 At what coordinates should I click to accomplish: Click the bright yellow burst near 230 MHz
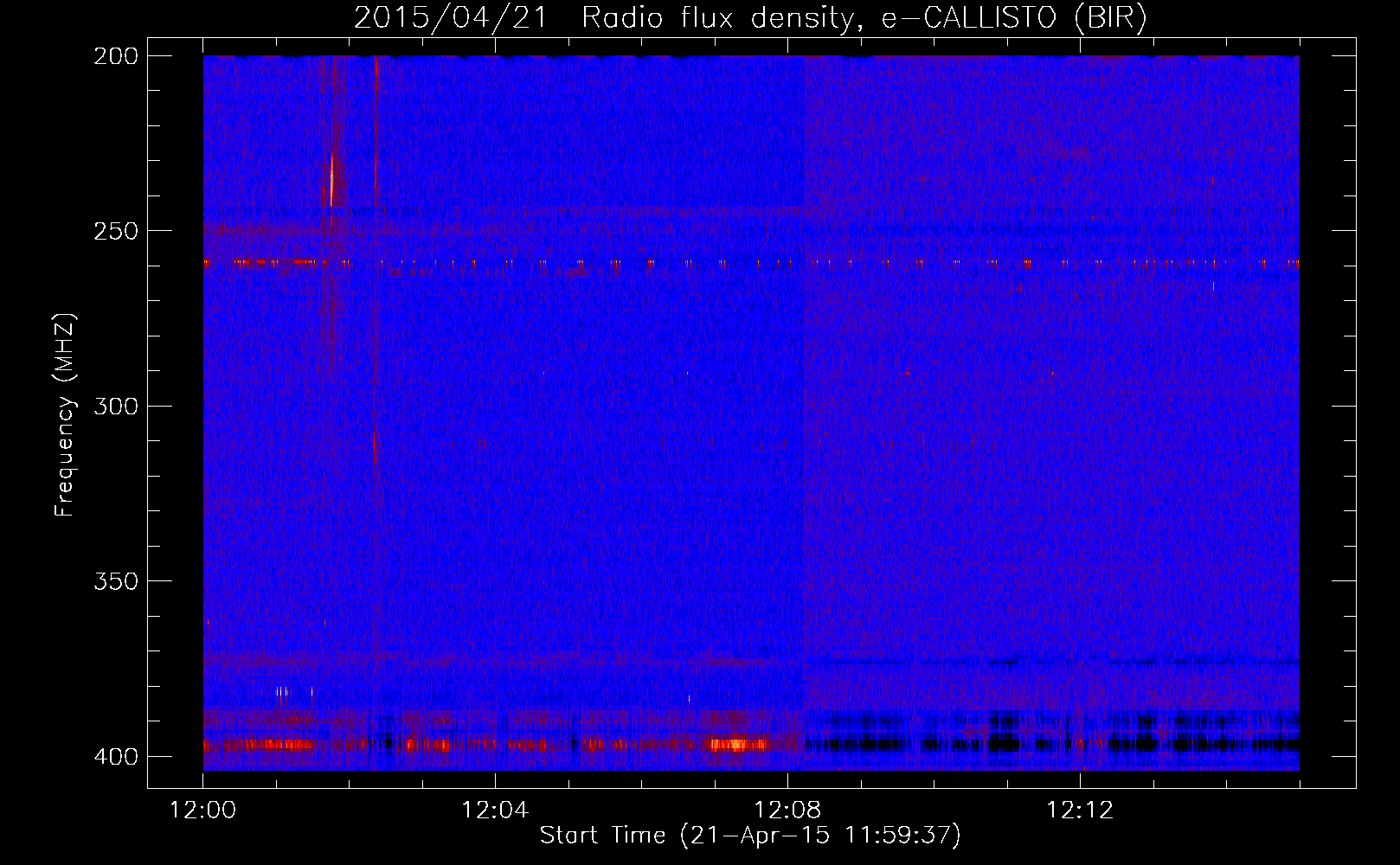click(331, 180)
